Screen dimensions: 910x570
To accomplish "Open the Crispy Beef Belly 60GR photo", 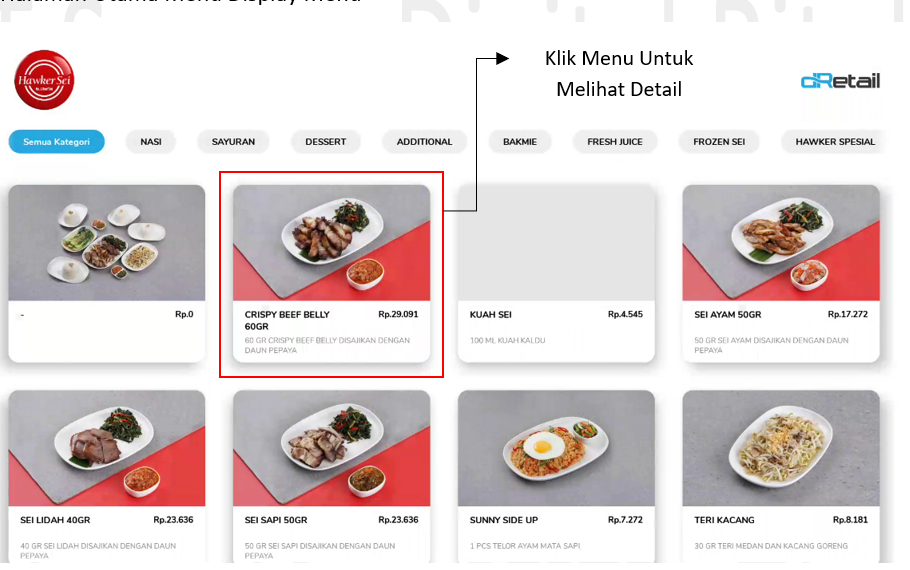I will click(x=331, y=243).
